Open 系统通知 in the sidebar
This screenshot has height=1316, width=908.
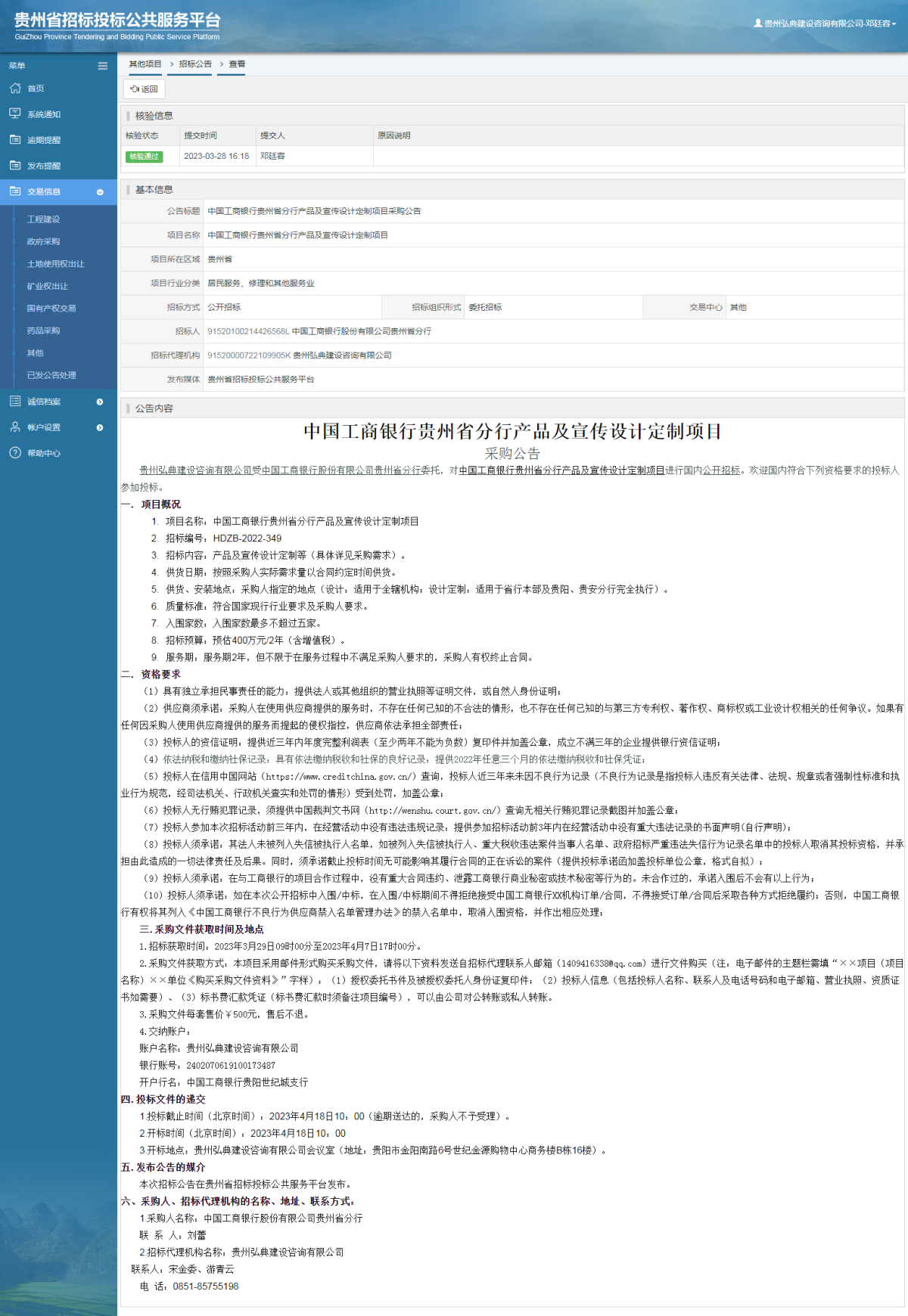44,114
